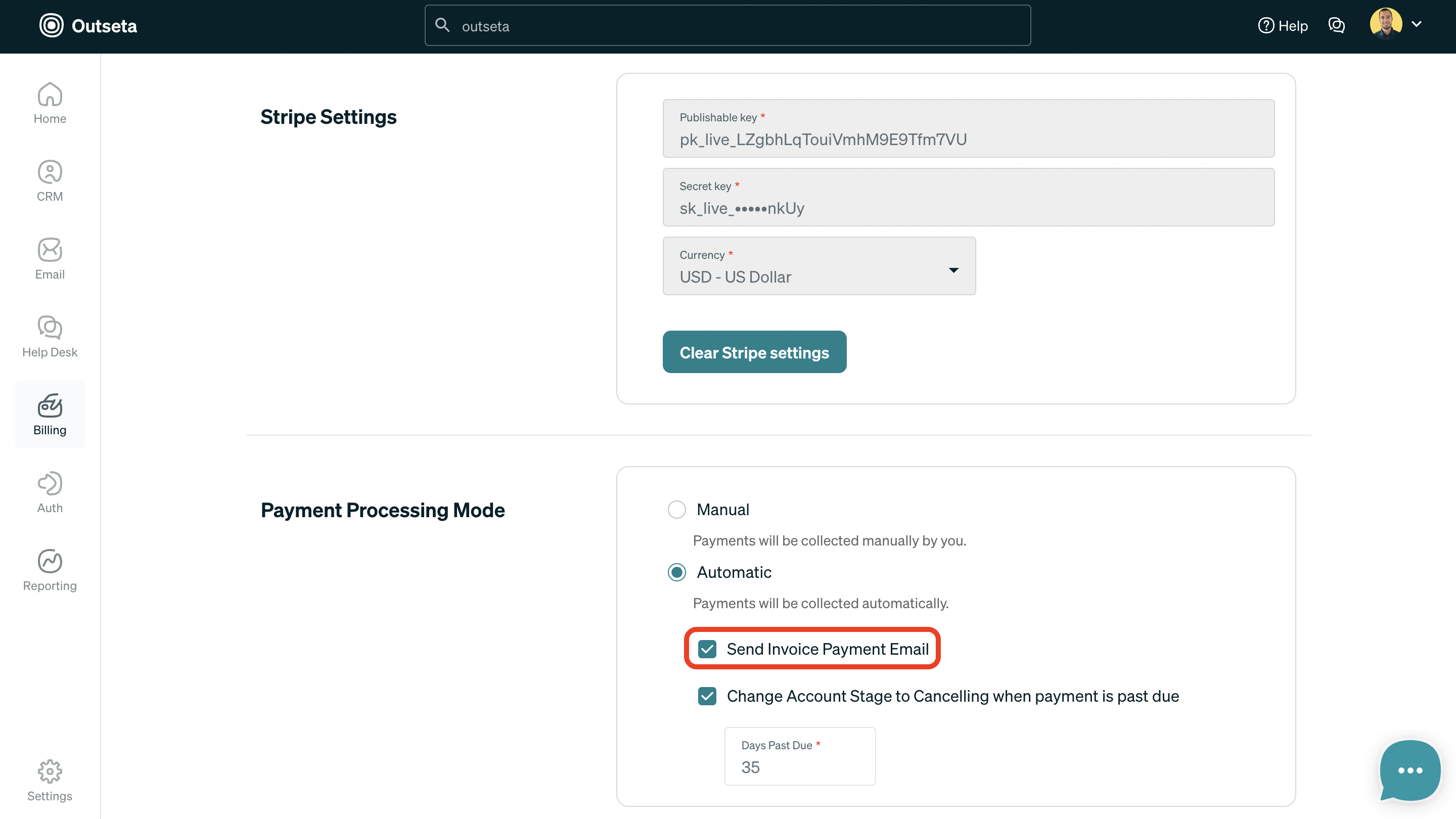Select the Automatic payment radio button

click(676, 572)
